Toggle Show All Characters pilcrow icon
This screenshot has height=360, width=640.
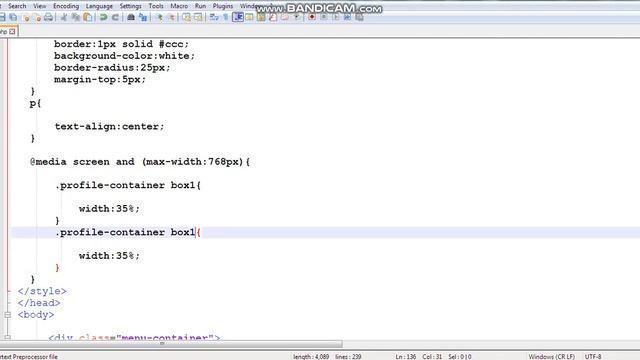pyautogui.click(x=226, y=17)
